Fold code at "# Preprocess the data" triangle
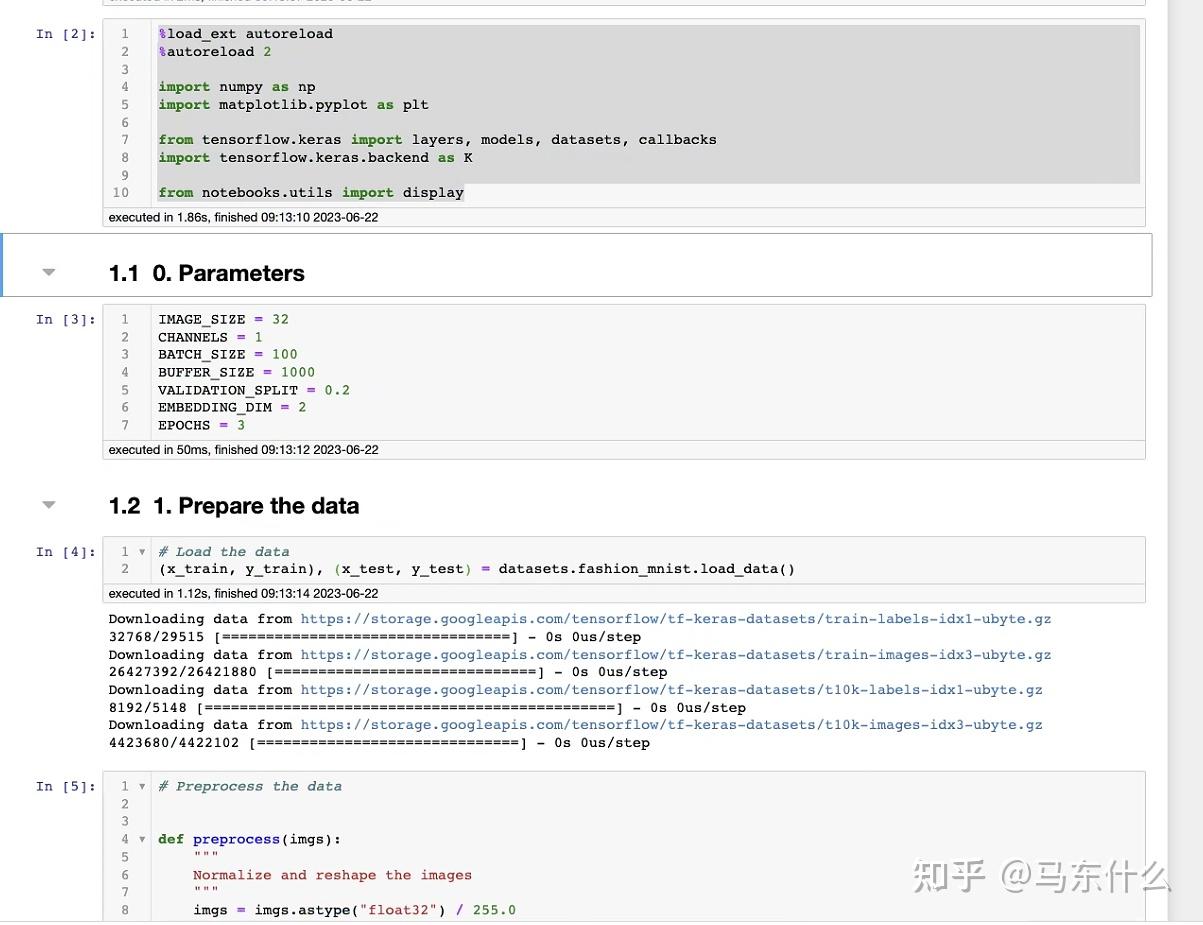This screenshot has height=925, width=1203. tap(142, 787)
